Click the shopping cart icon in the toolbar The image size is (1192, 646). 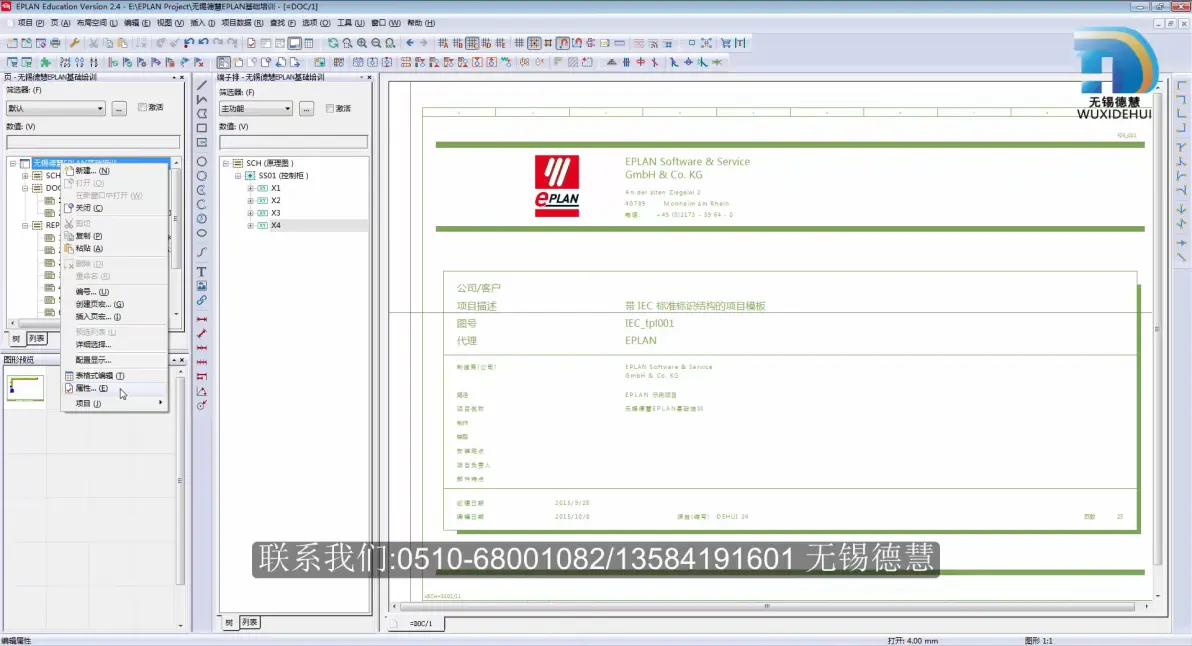click(x=726, y=43)
